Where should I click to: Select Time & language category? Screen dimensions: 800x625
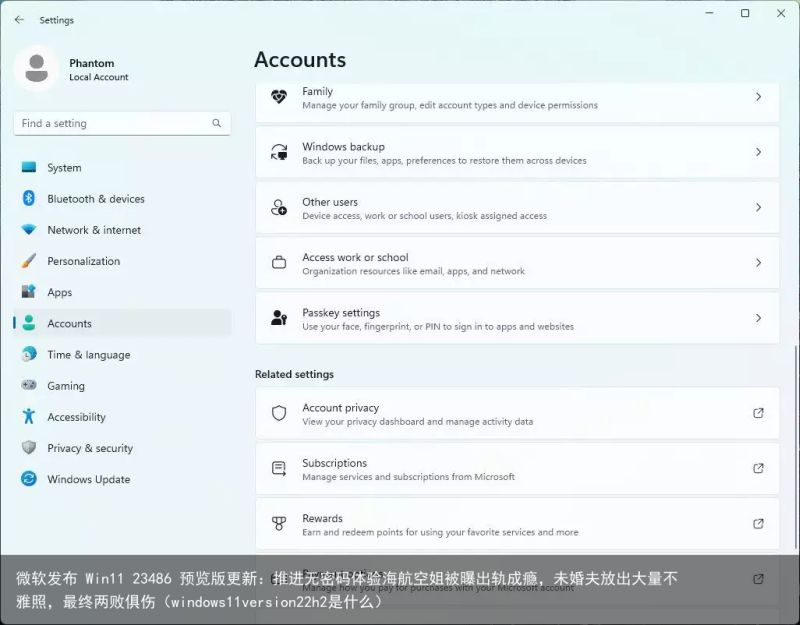pyautogui.click(x=122, y=354)
